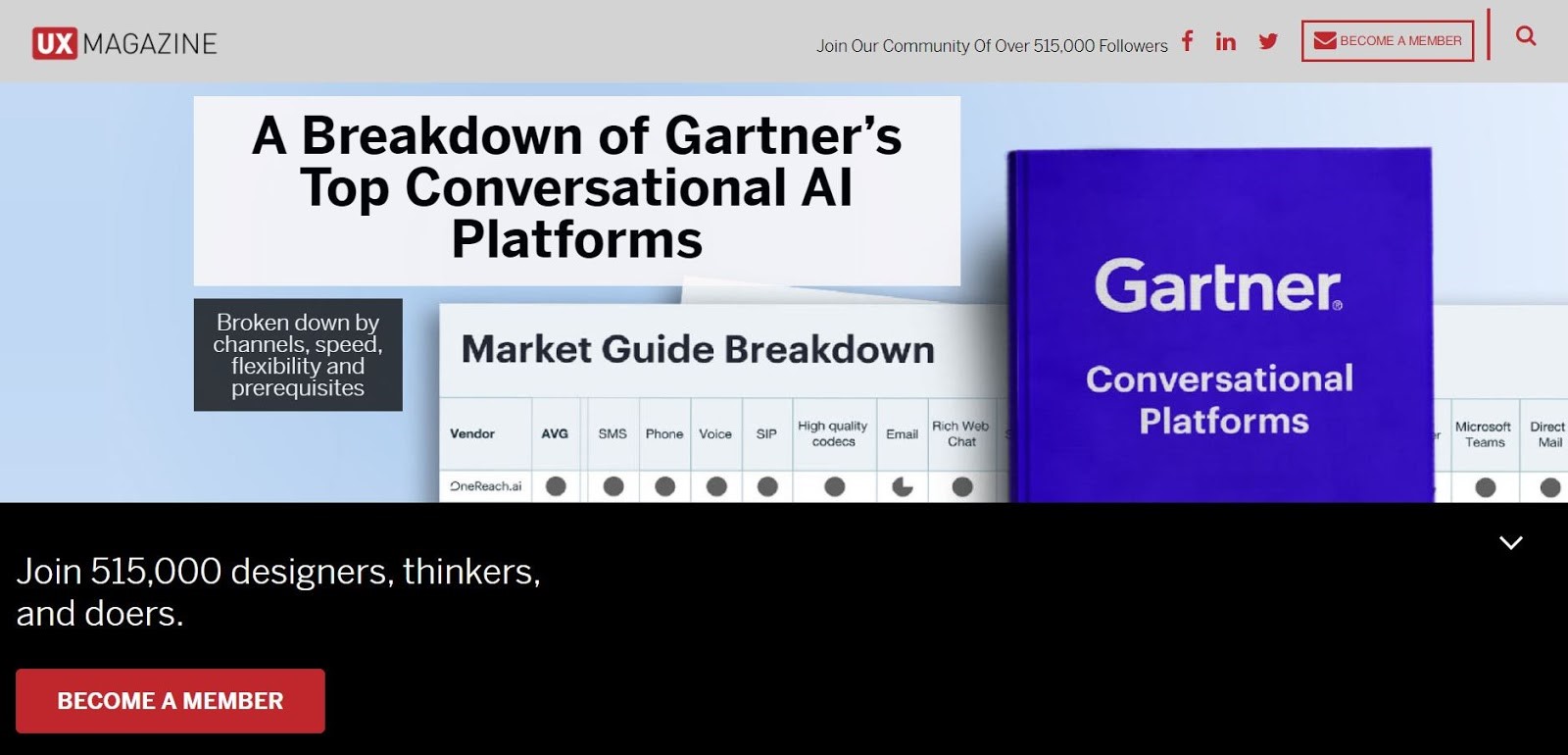This screenshot has height=755, width=1568.
Task: Open the Twitter bird icon
Action: pyautogui.click(x=1268, y=41)
